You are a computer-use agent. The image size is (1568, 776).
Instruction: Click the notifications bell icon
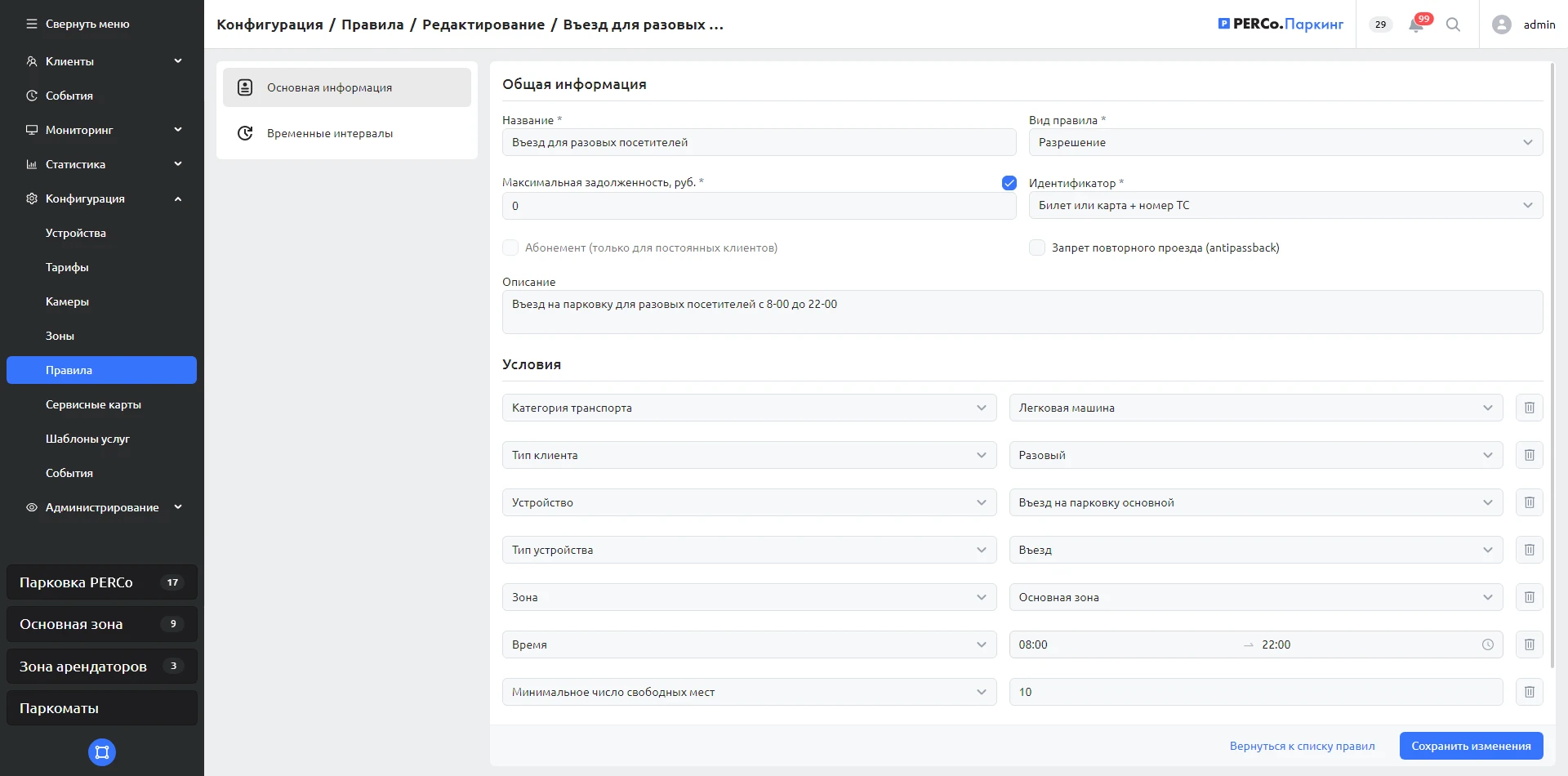pyautogui.click(x=1416, y=25)
